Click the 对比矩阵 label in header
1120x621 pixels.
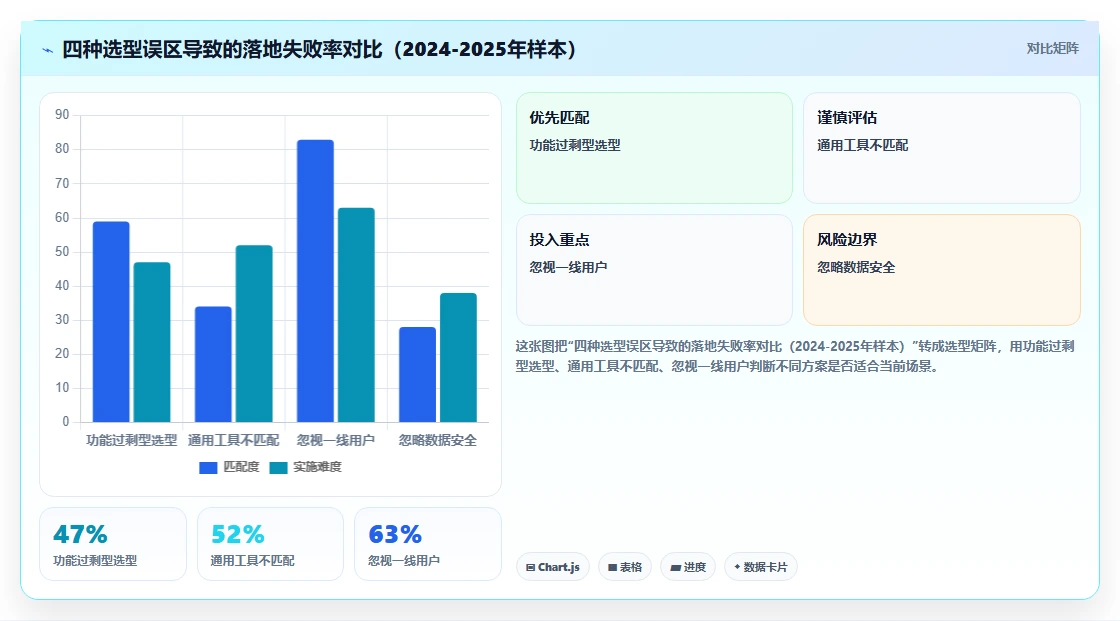click(x=1052, y=49)
